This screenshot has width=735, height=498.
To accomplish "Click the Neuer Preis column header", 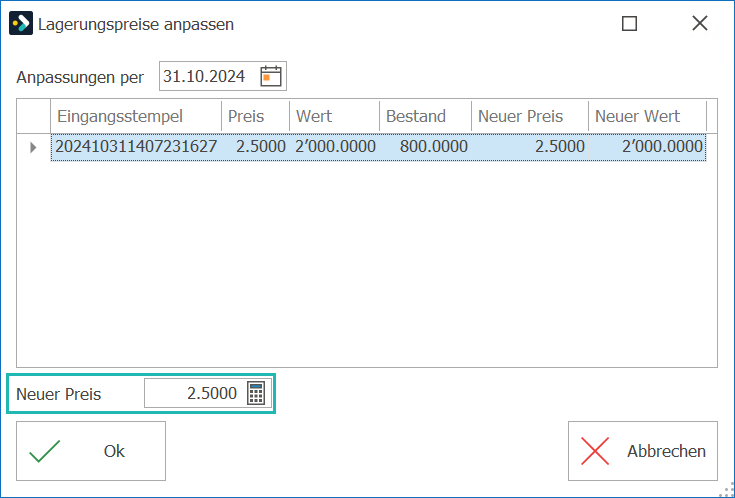I will [530, 116].
